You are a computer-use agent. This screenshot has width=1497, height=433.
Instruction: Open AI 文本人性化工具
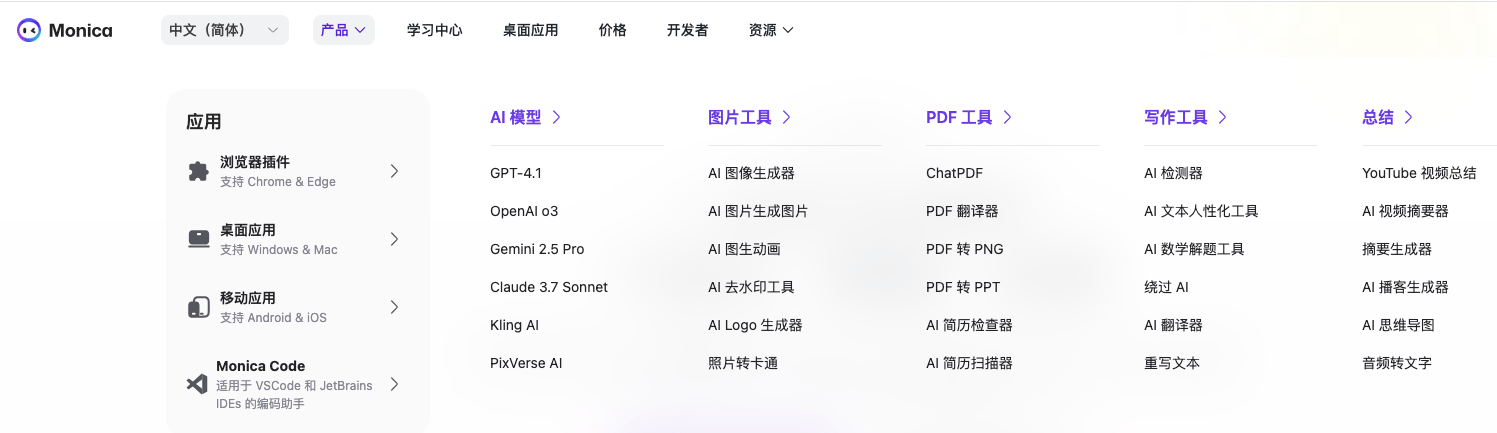click(1201, 211)
